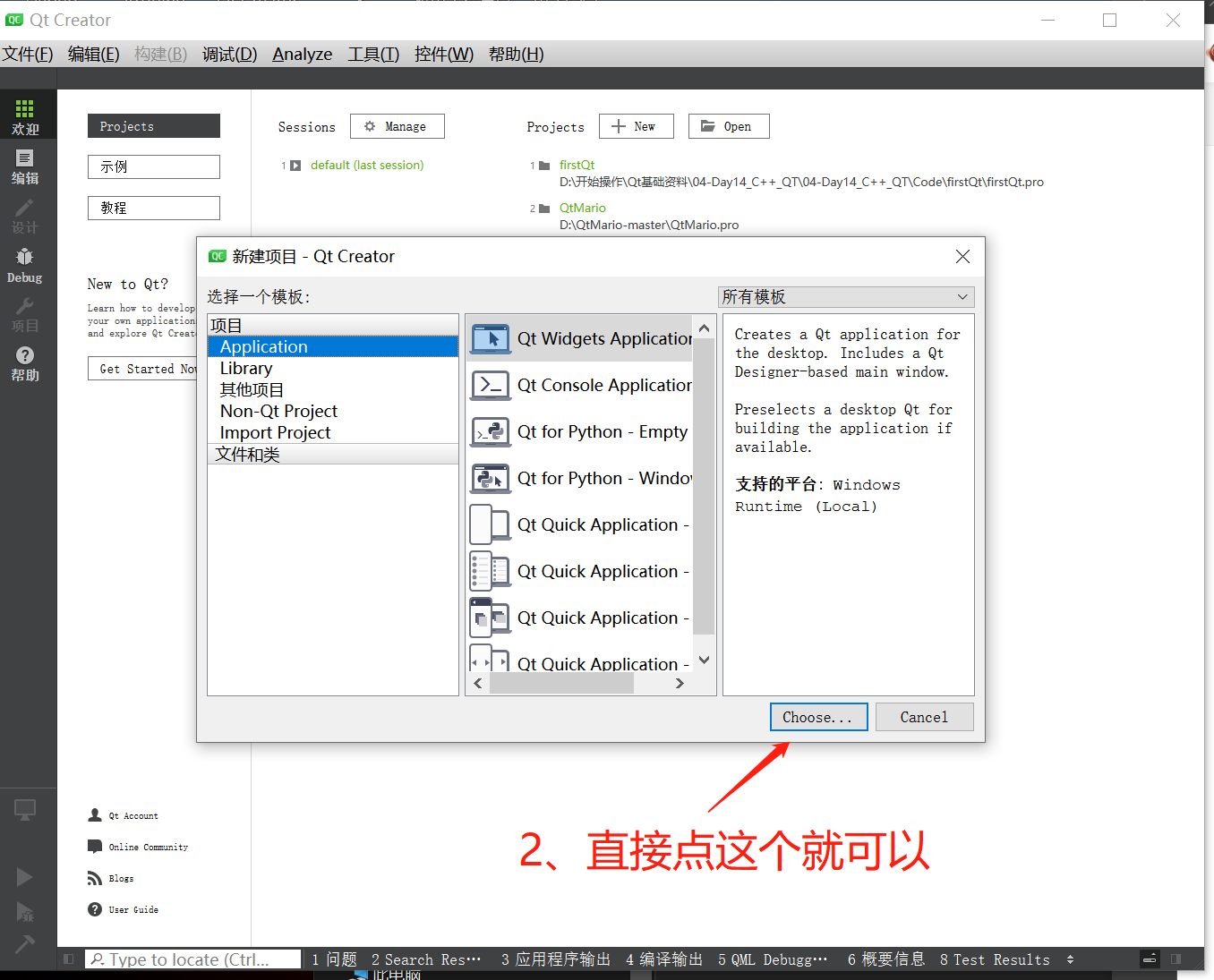Viewport: 1214px width, 980px height.
Task: Select Non-Qt Project category
Action: coord(333,411)
